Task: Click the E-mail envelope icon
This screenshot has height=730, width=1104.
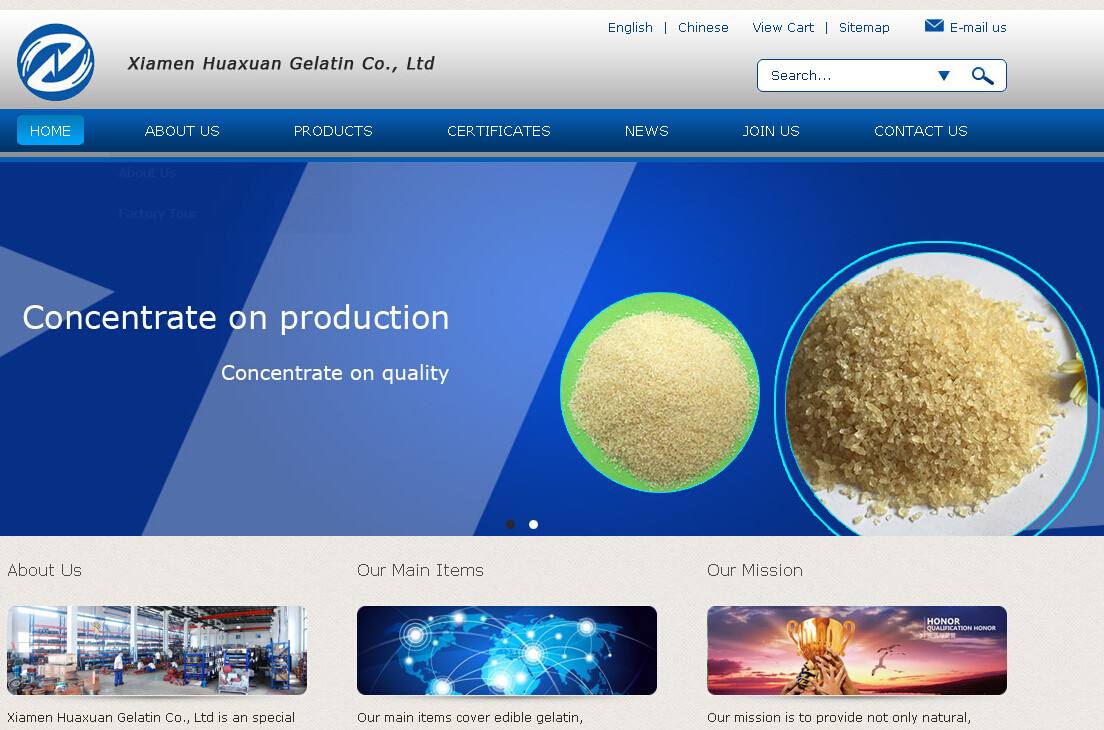Action: click(934, 26)
